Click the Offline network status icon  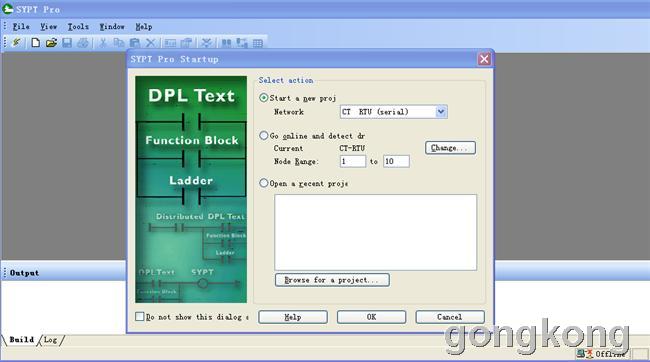tap(585, 353)
